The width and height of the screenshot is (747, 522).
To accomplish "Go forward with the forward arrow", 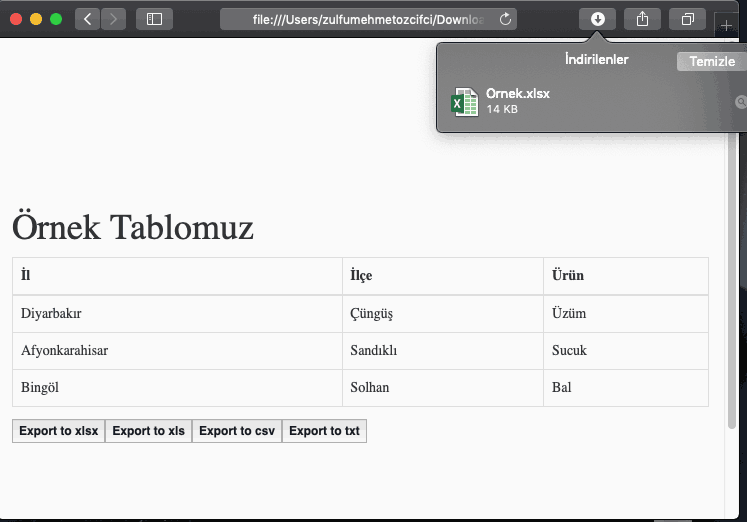I will click(113, 19).
